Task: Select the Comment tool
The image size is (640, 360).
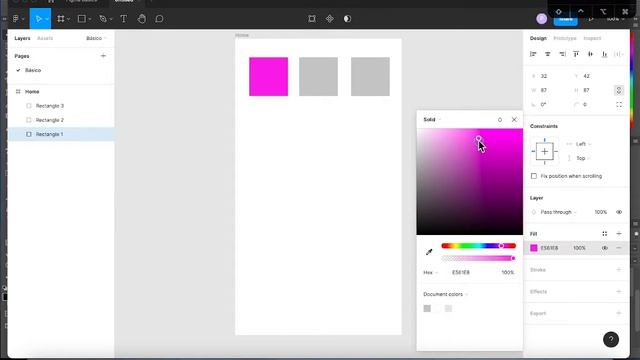Action: click(160, 19)
